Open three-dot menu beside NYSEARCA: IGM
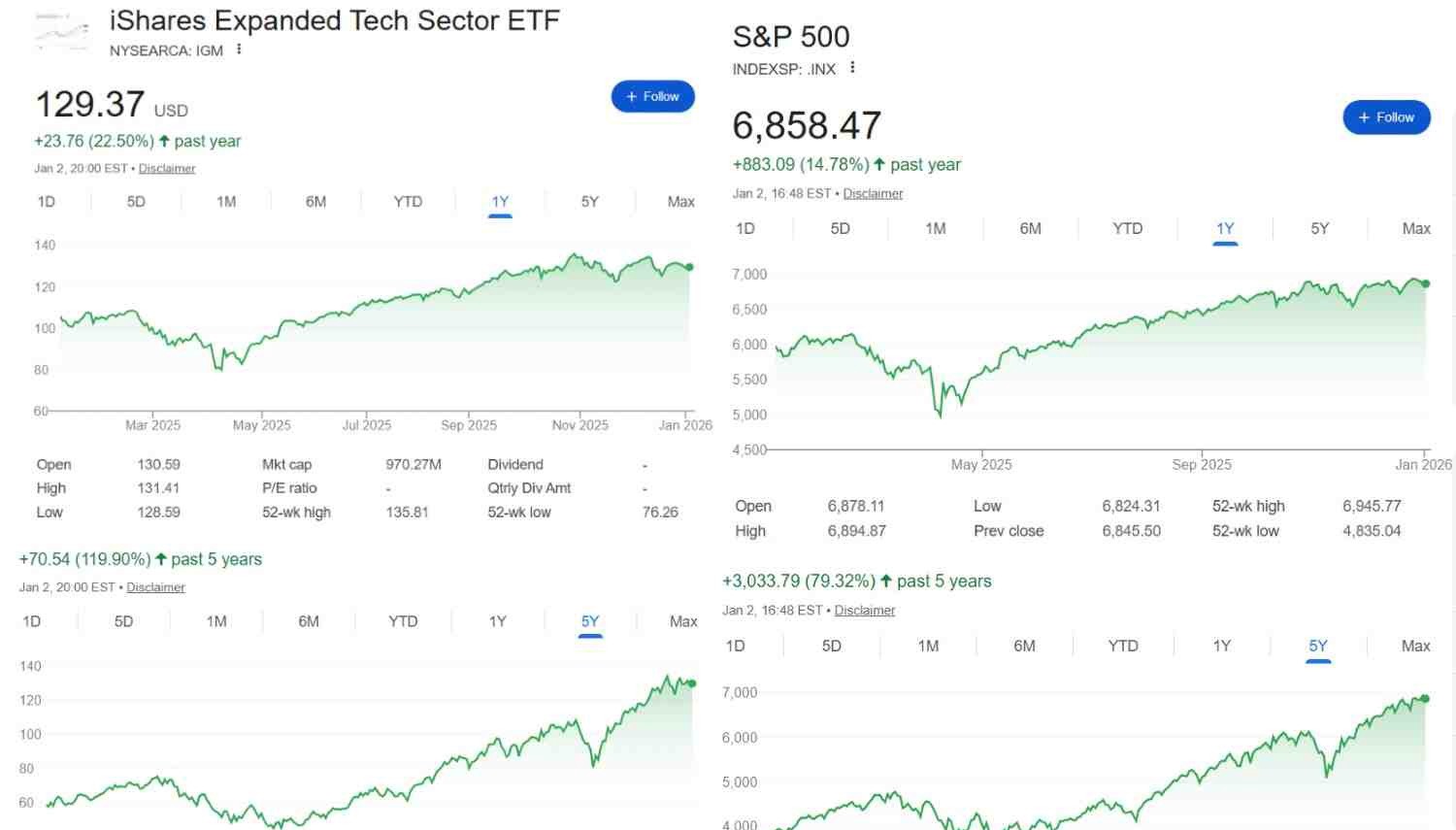The height and width of the screenshot is (830, 1456). tap(239, 50)
